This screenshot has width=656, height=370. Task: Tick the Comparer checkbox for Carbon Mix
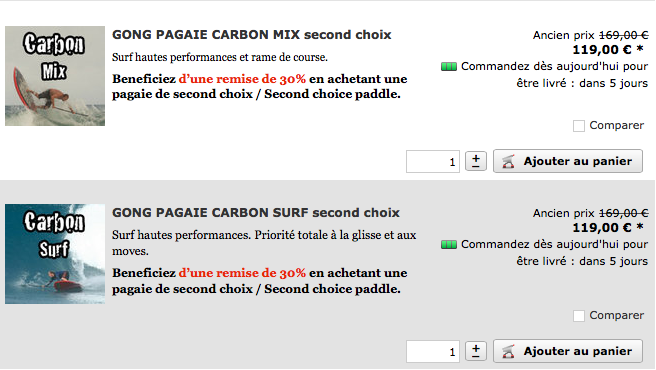point(579,126)
